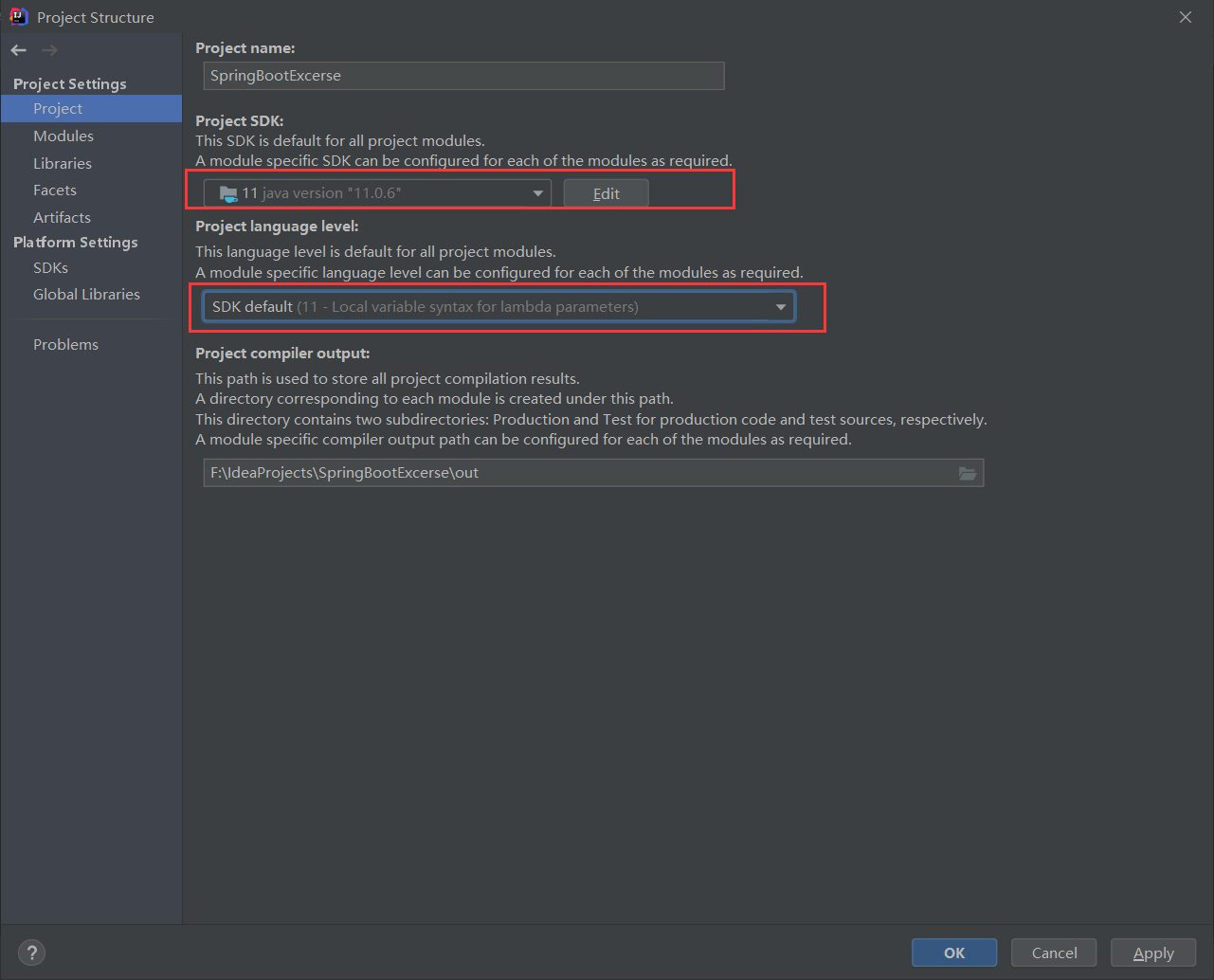This screenshot has width=1214, height=980.
Task: Click Edit next to Project SDK
Action: point(607,193)
